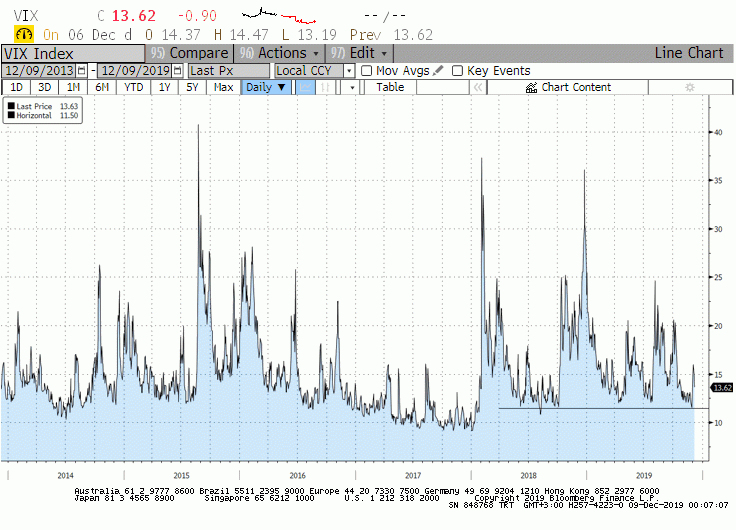Click the 2014 year axis label
Screen dimensions: 736x530
[x=65, y=476]
